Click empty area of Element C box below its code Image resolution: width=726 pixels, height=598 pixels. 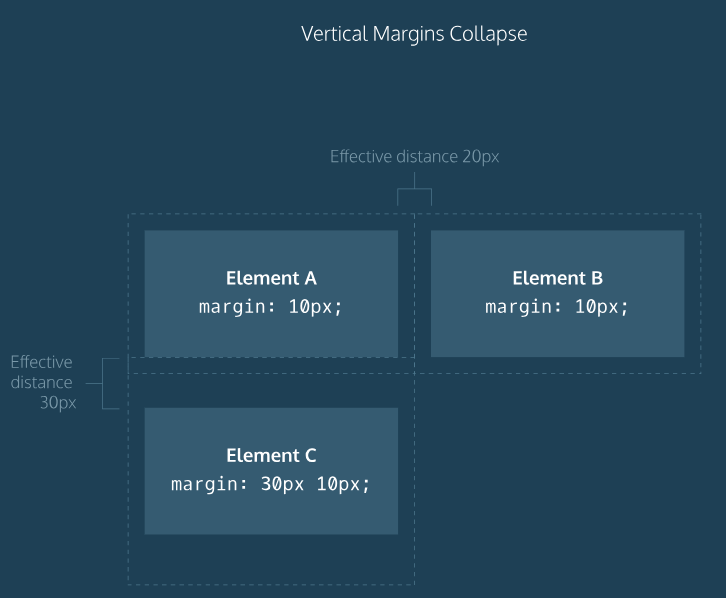pyautogui.click(x=271, y=514)
